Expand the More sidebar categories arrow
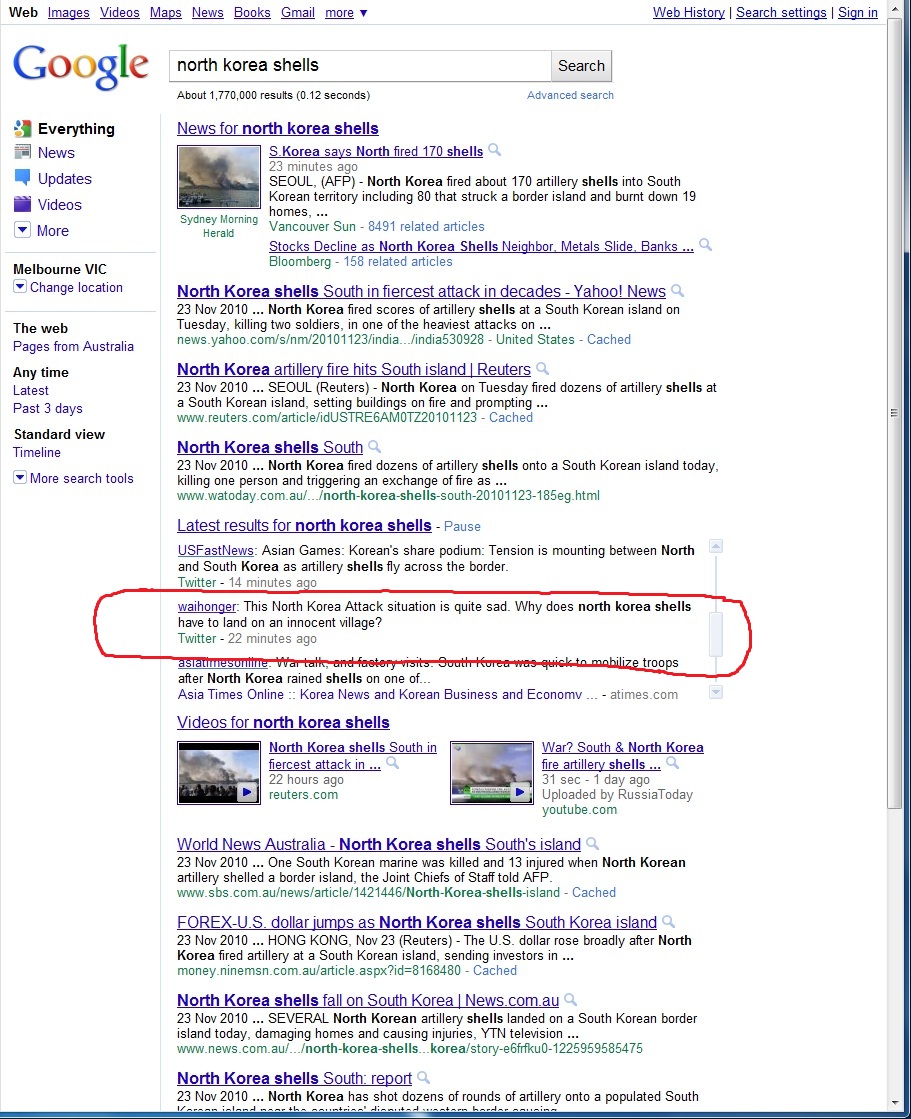911x1119 pixels. (23, 230)
